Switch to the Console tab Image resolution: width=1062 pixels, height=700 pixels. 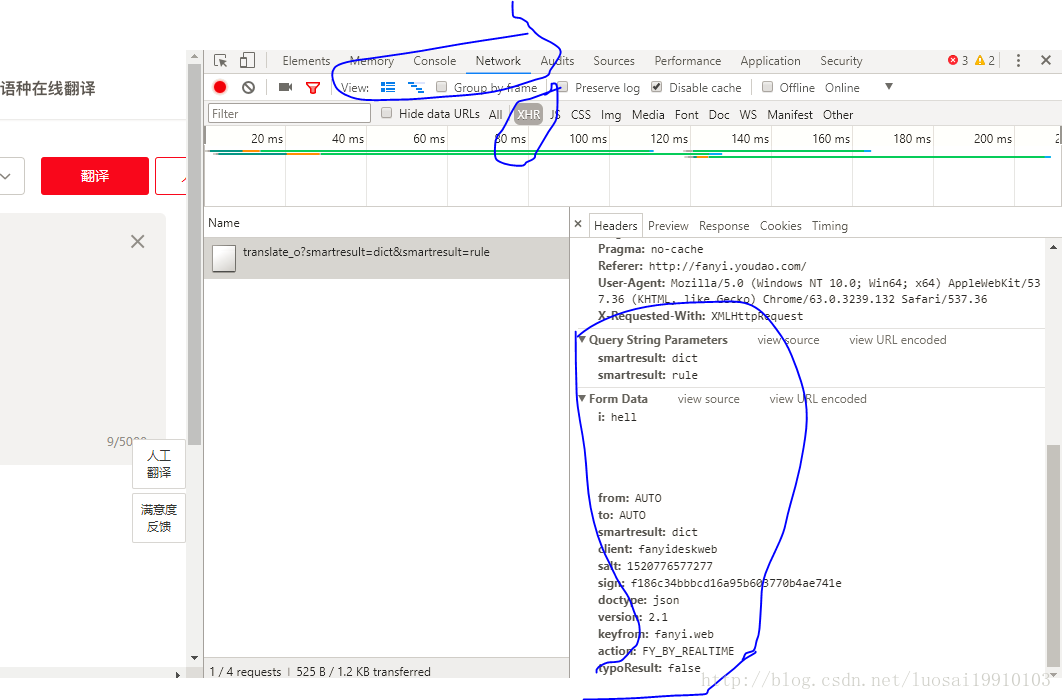pos(434,61)
